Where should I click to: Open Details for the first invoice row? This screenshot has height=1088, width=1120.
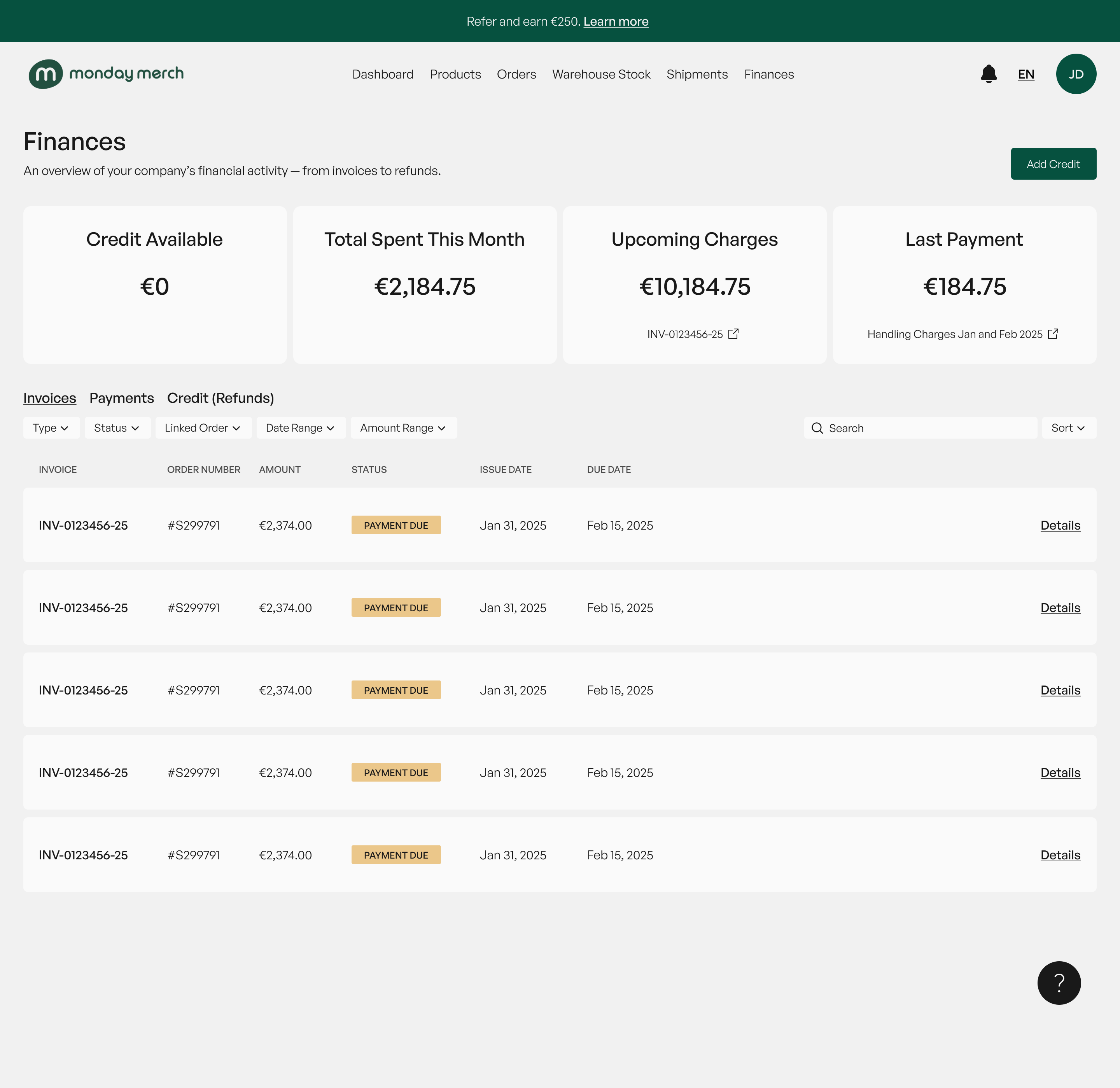1060,525
